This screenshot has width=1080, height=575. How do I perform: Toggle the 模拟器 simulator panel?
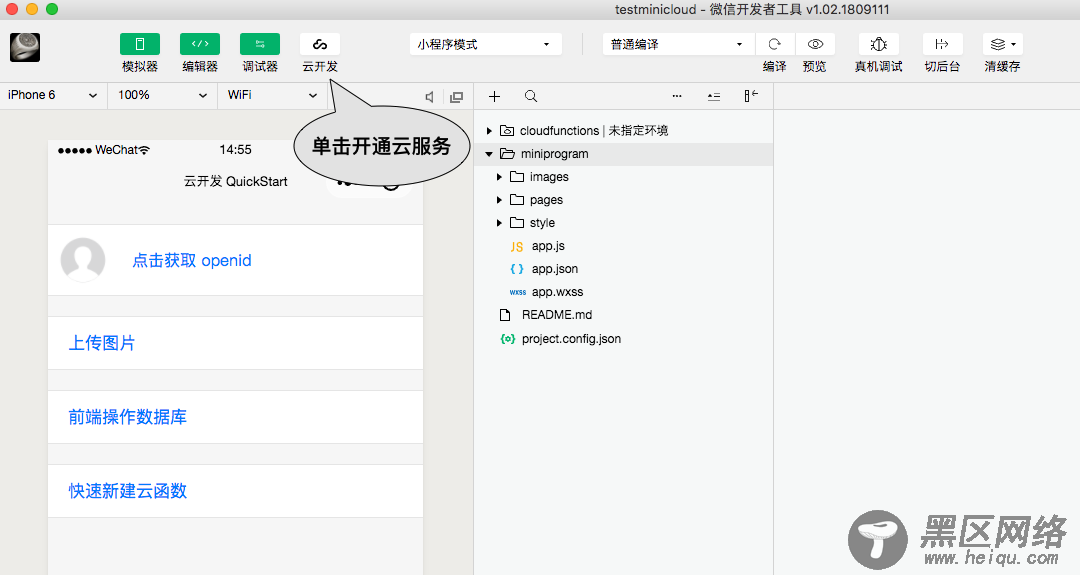pos(140,44)
